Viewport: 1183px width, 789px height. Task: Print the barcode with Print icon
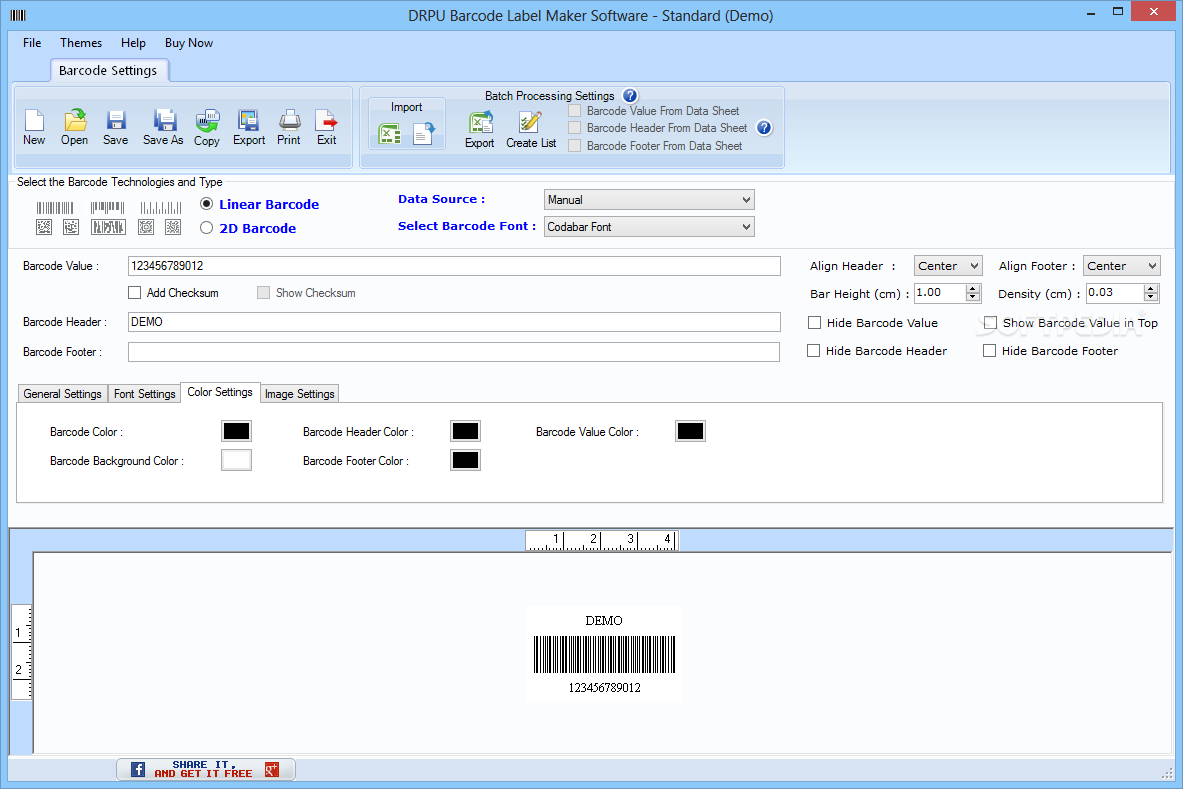pos(289,127)
